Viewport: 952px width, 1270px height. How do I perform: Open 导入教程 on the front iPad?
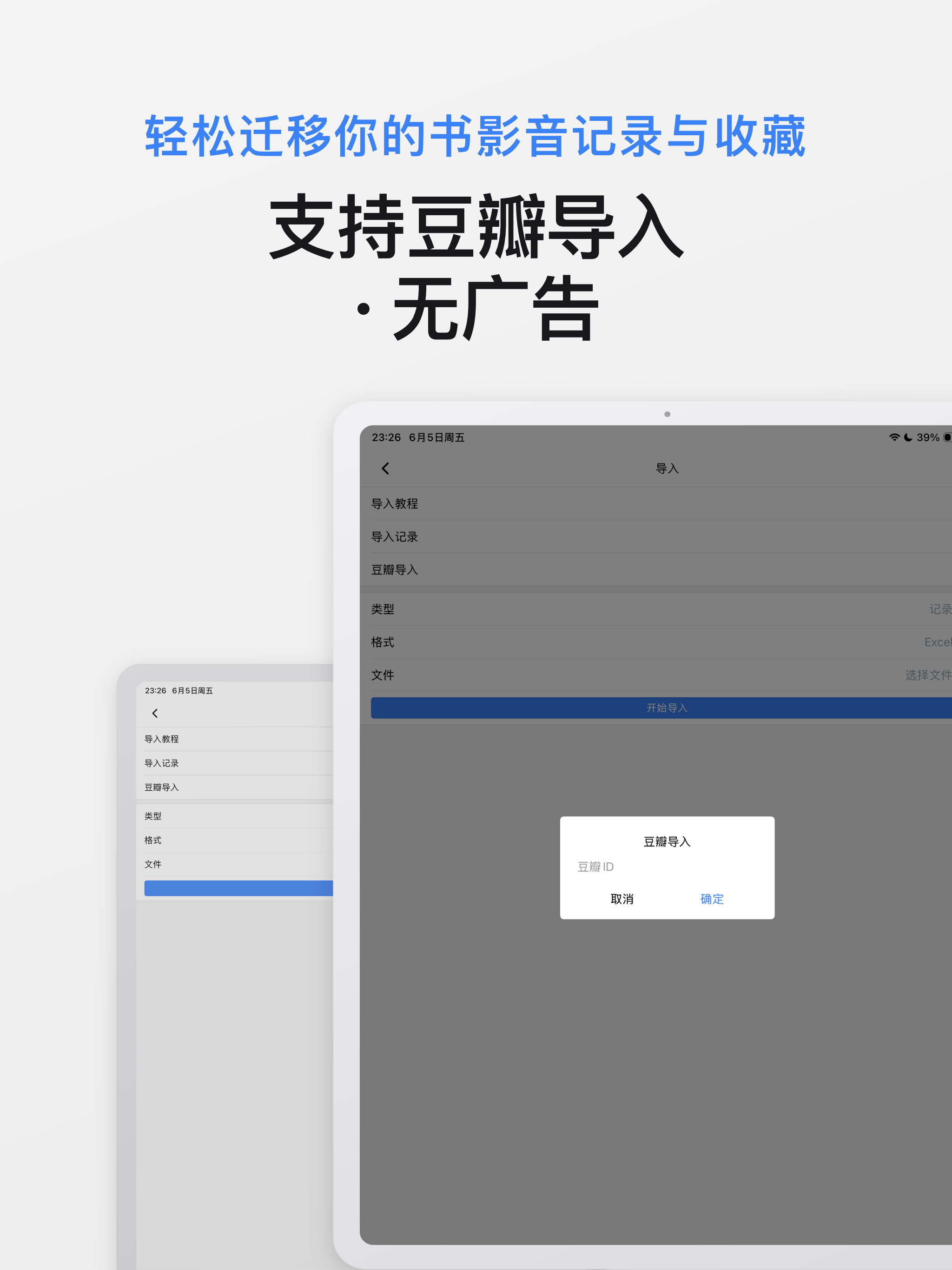(x=656, y=504)
